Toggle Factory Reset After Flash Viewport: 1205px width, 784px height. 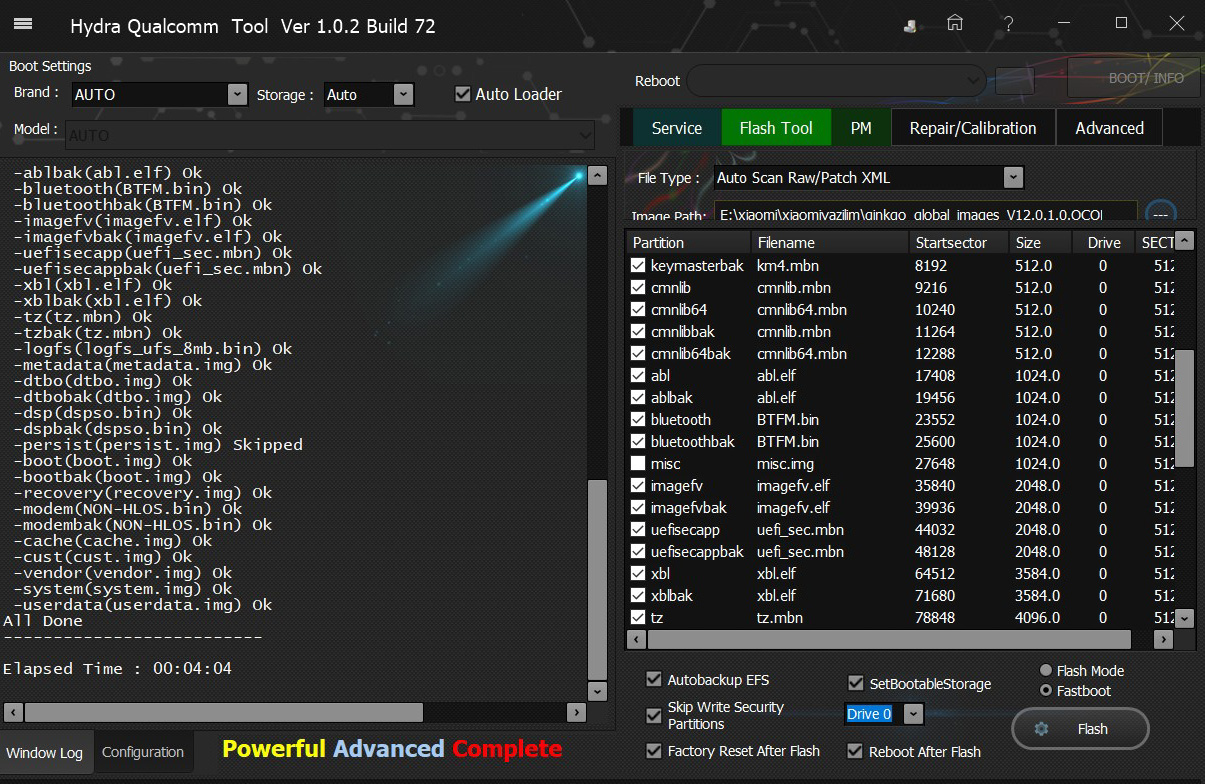click(654, 751)
